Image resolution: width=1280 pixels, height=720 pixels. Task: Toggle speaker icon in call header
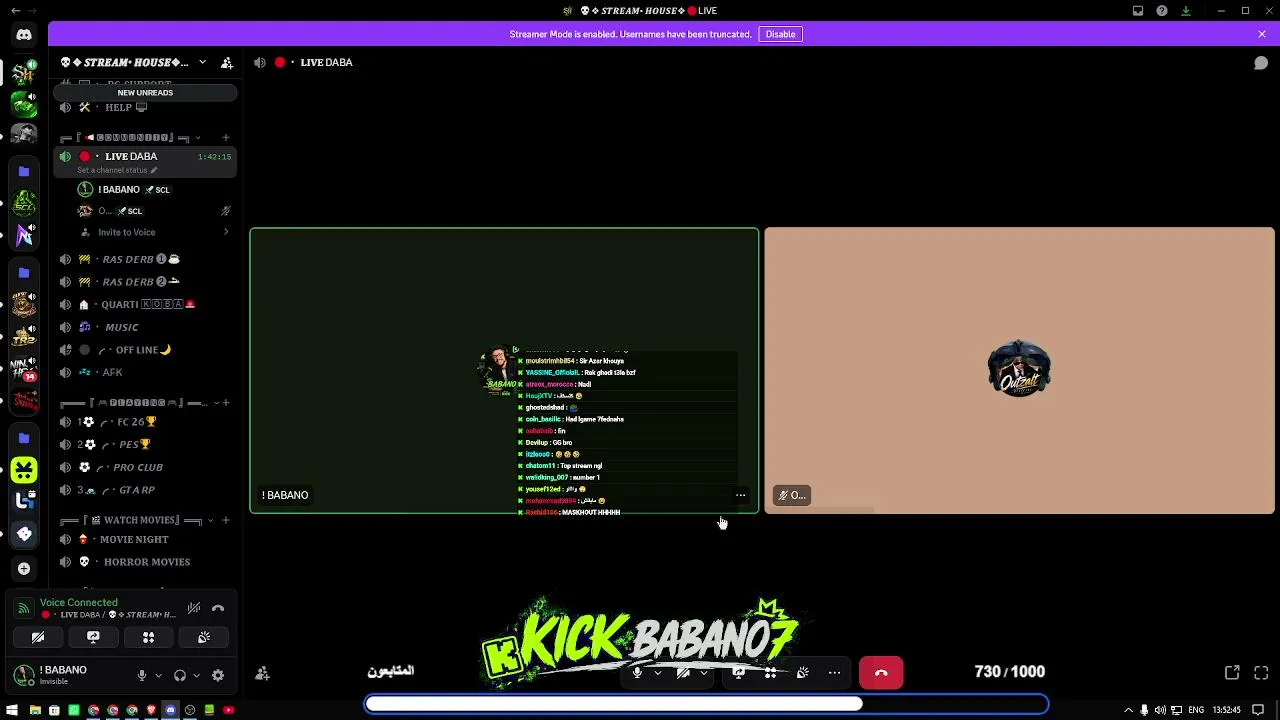pos(260,62)
